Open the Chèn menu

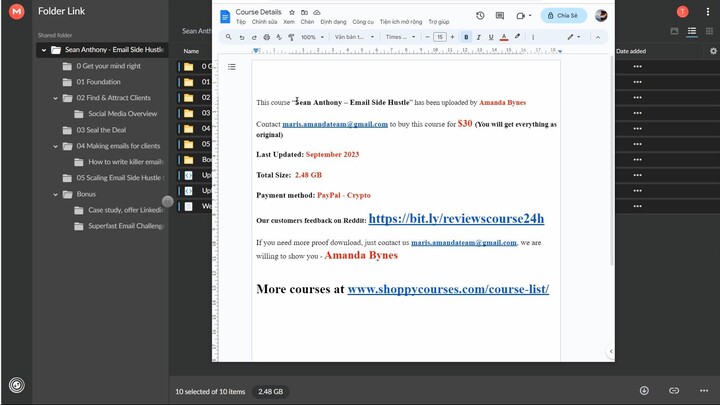[307, 21]
